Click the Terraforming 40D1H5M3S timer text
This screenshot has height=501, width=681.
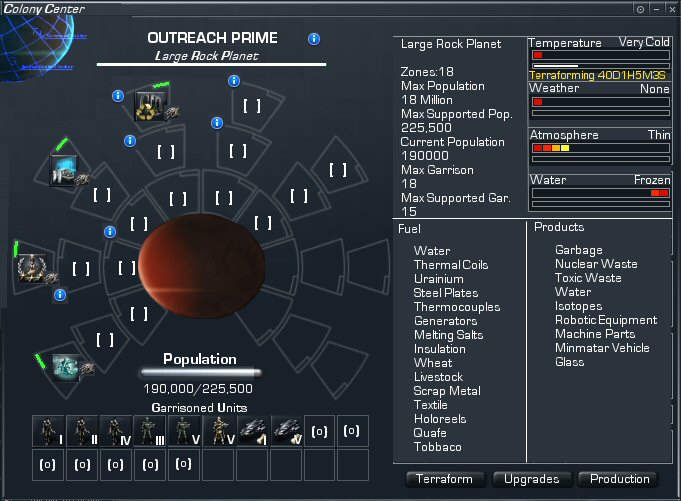(597, 75)
